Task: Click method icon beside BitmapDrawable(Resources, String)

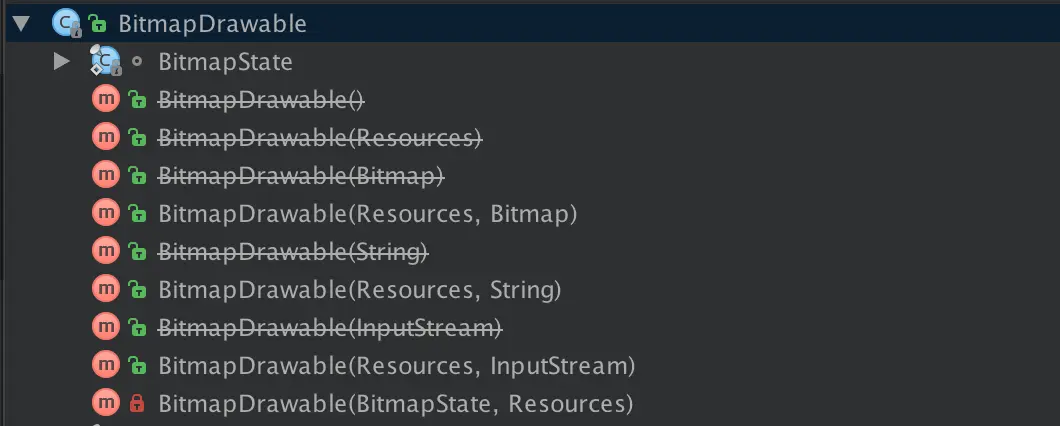Action: pos(105,290)
